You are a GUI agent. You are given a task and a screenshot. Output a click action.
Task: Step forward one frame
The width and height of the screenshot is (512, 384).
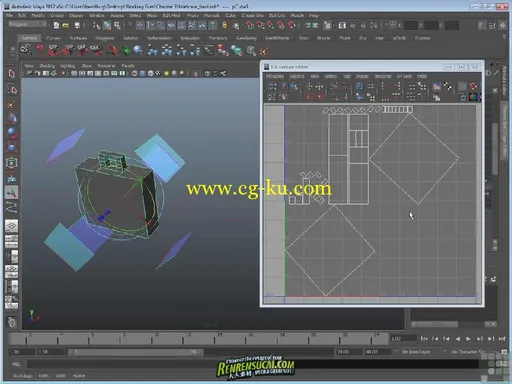(x=479, y=339)
